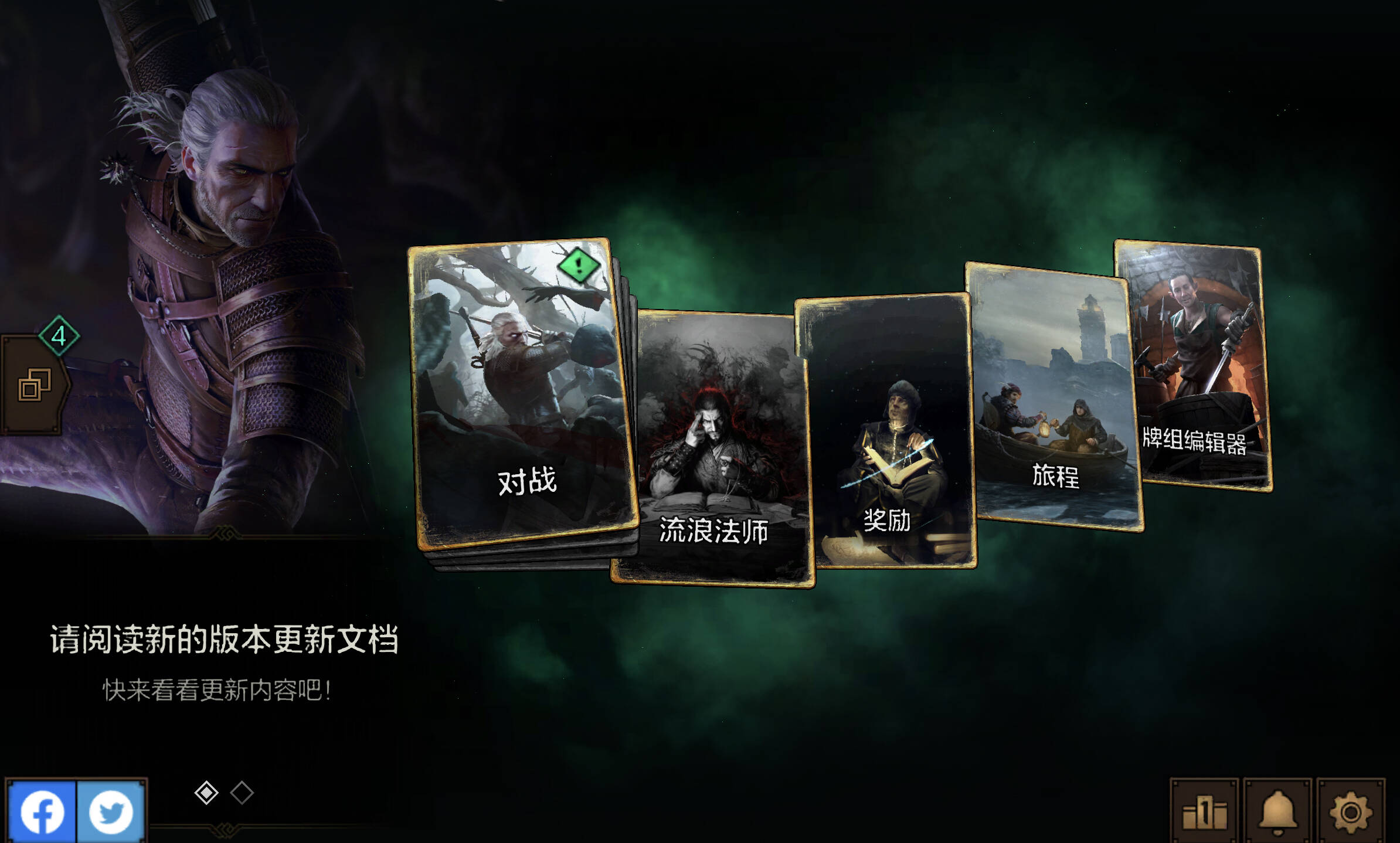Viewport: 1400px width, 843px height.
Task: Open the settings gear icon
Action: [x=1351, y=812]
